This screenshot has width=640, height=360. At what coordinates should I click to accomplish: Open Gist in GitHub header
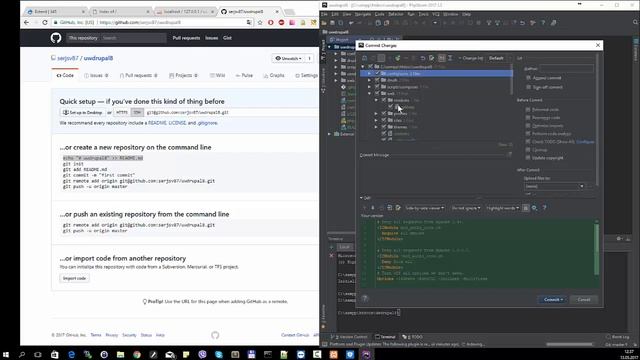tap(227, 38)
